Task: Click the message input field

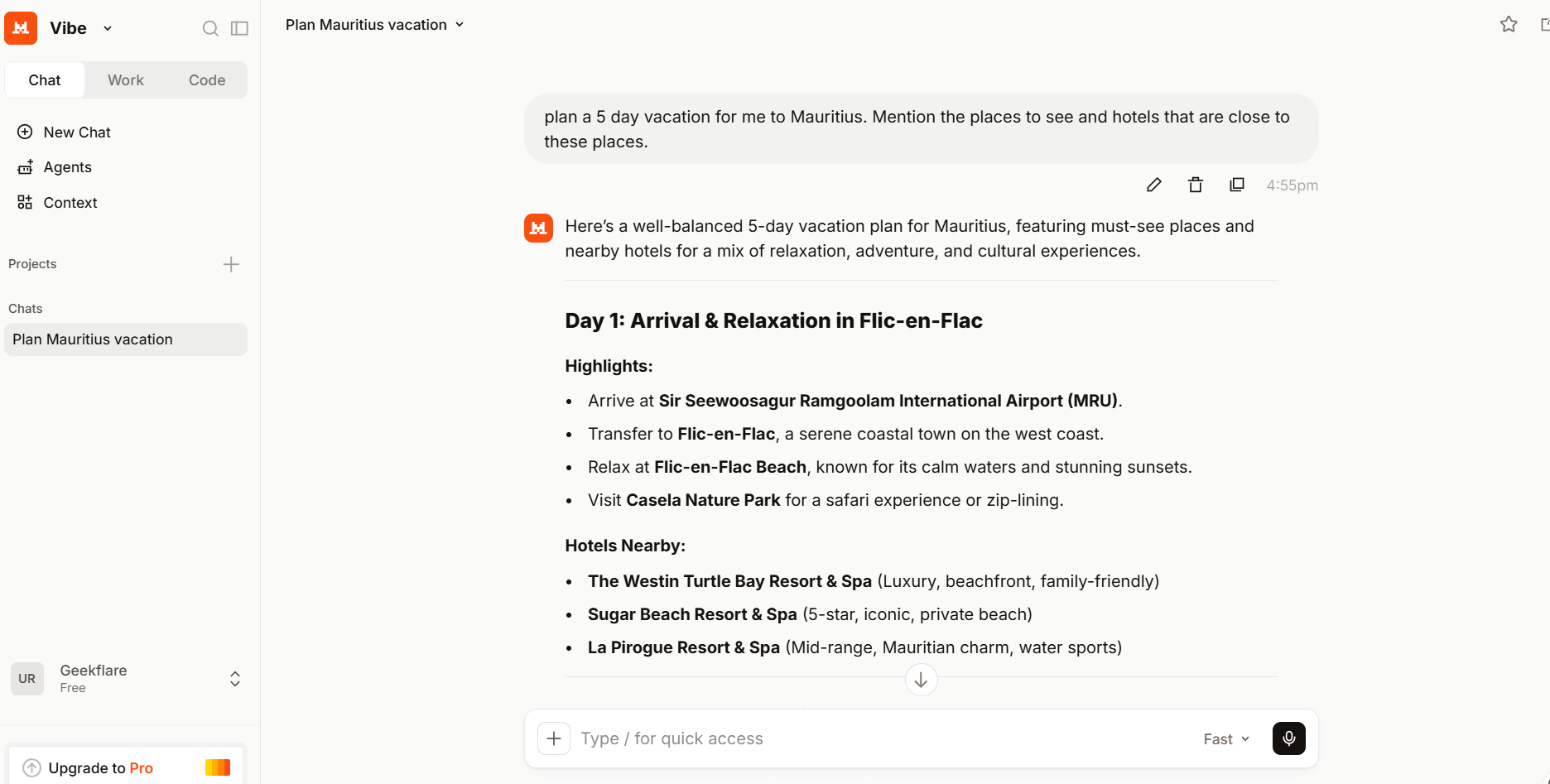Action: click(x=882, y=738)
